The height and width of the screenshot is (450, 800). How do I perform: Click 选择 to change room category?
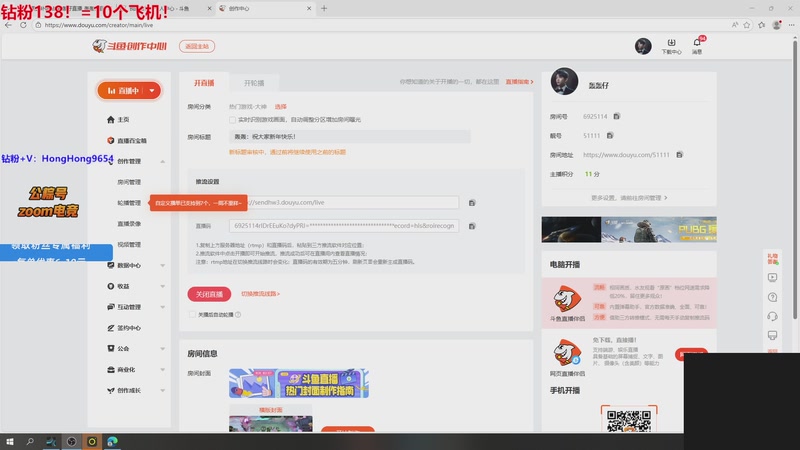(x=281, y=107)
